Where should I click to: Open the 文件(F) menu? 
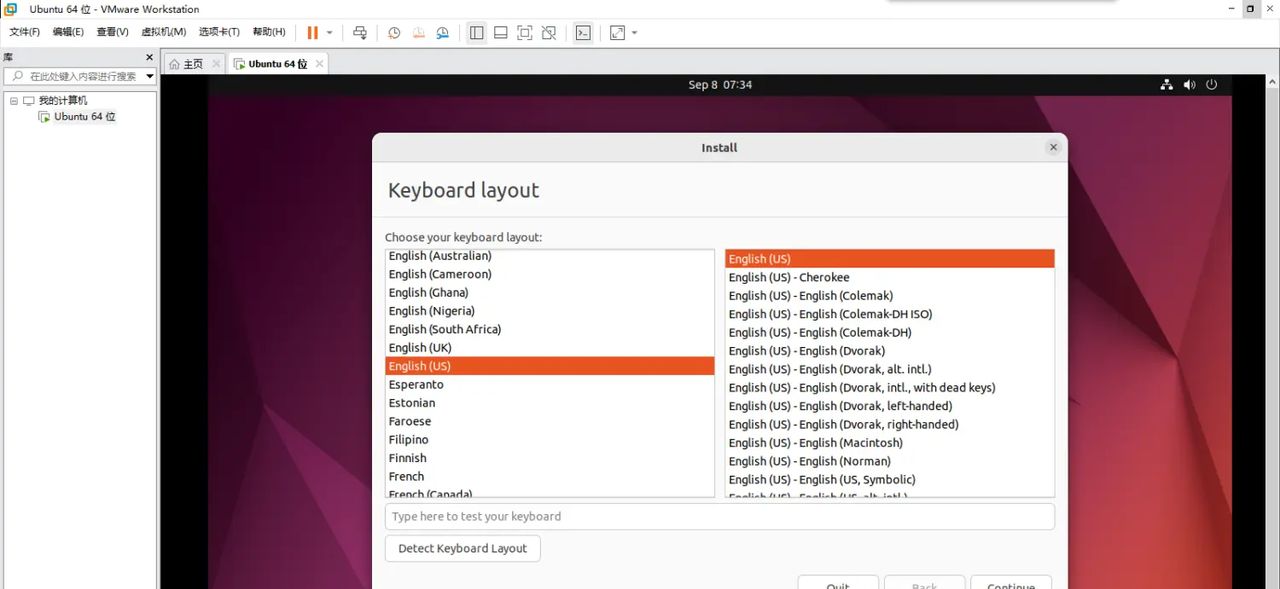24,32
